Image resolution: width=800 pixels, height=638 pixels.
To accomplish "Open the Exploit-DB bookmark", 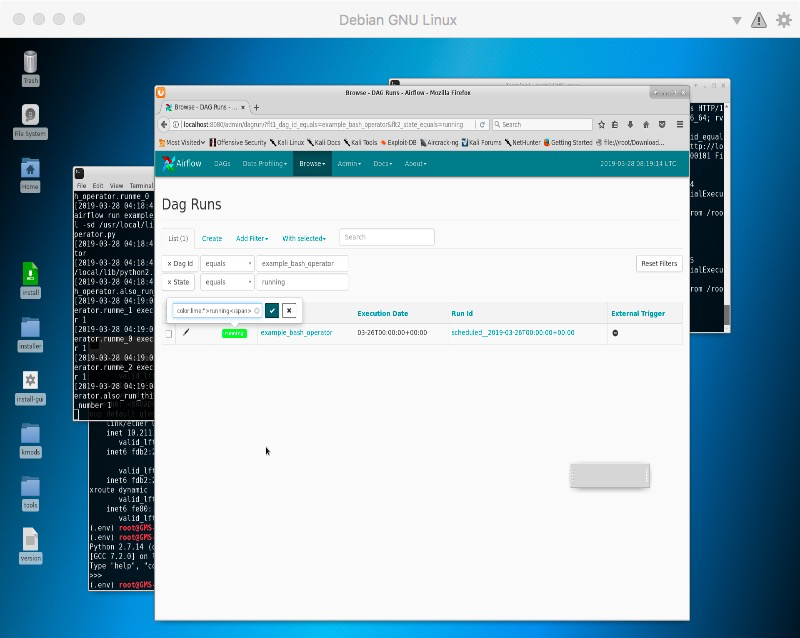I will (x=398, y=142).
